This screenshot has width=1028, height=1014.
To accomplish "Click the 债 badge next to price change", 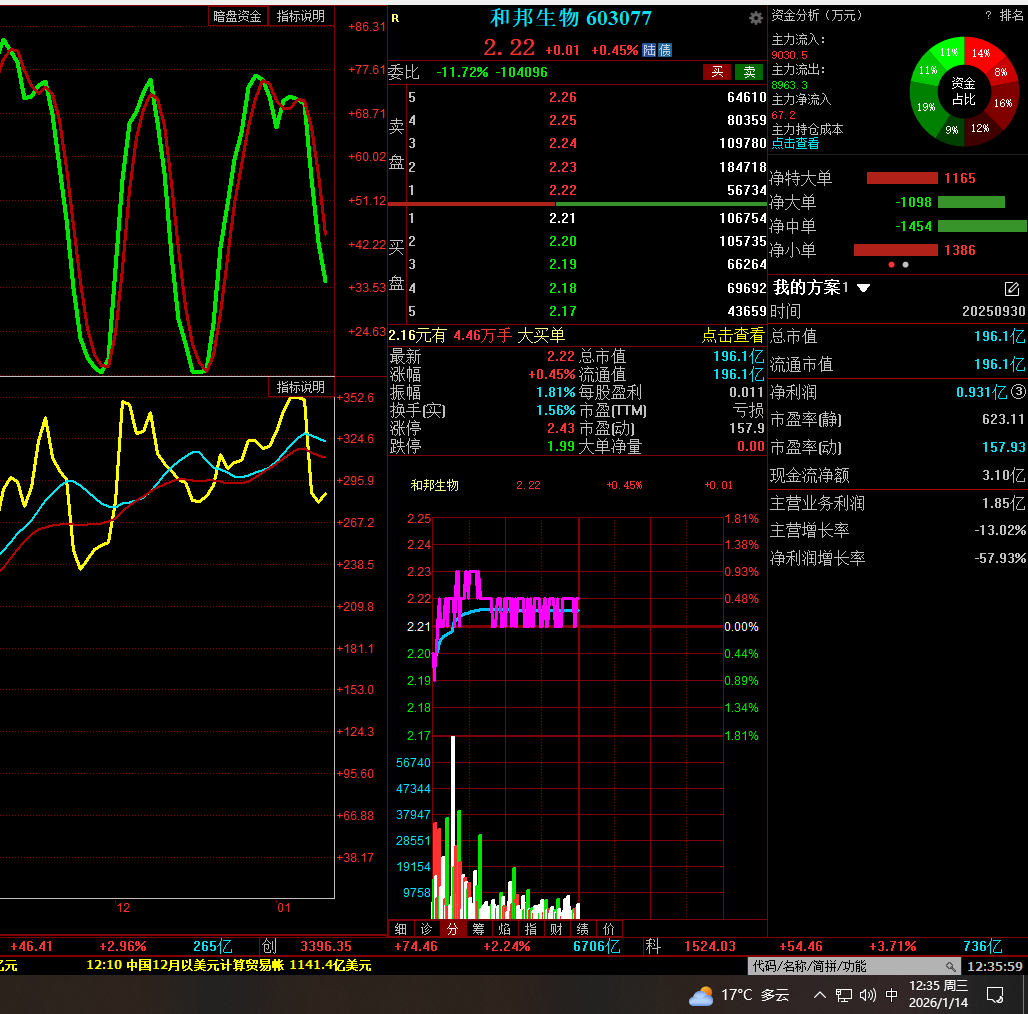I will [665, 50].
